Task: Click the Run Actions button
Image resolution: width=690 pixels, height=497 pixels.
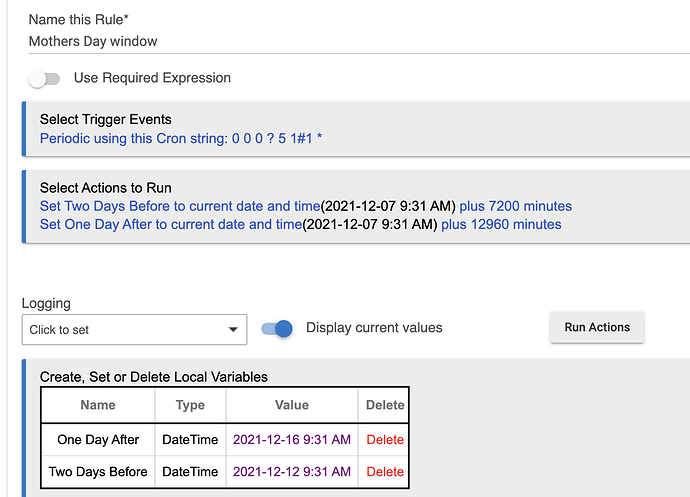Action: coord(597,327)
